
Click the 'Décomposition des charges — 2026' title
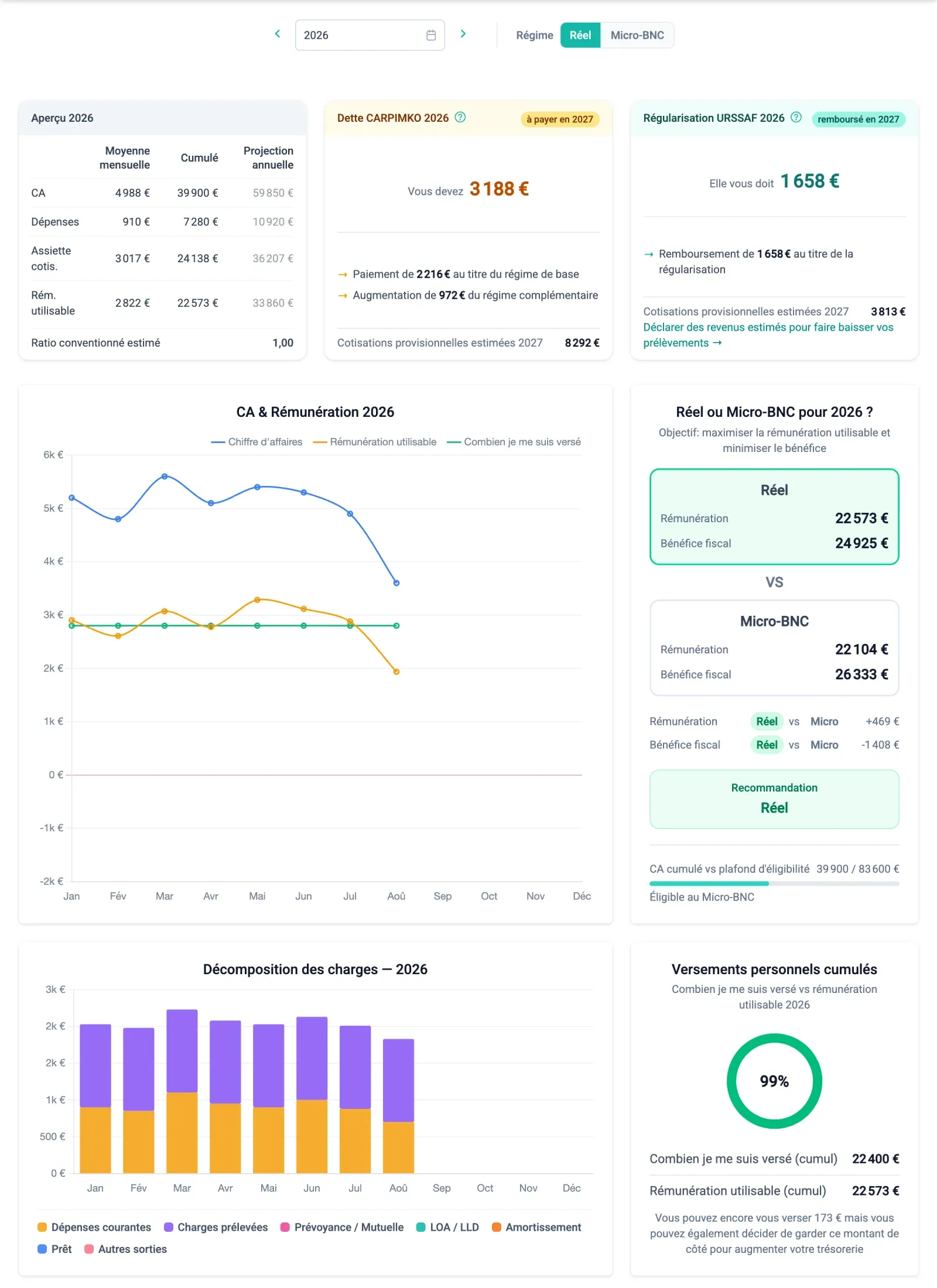315,970
